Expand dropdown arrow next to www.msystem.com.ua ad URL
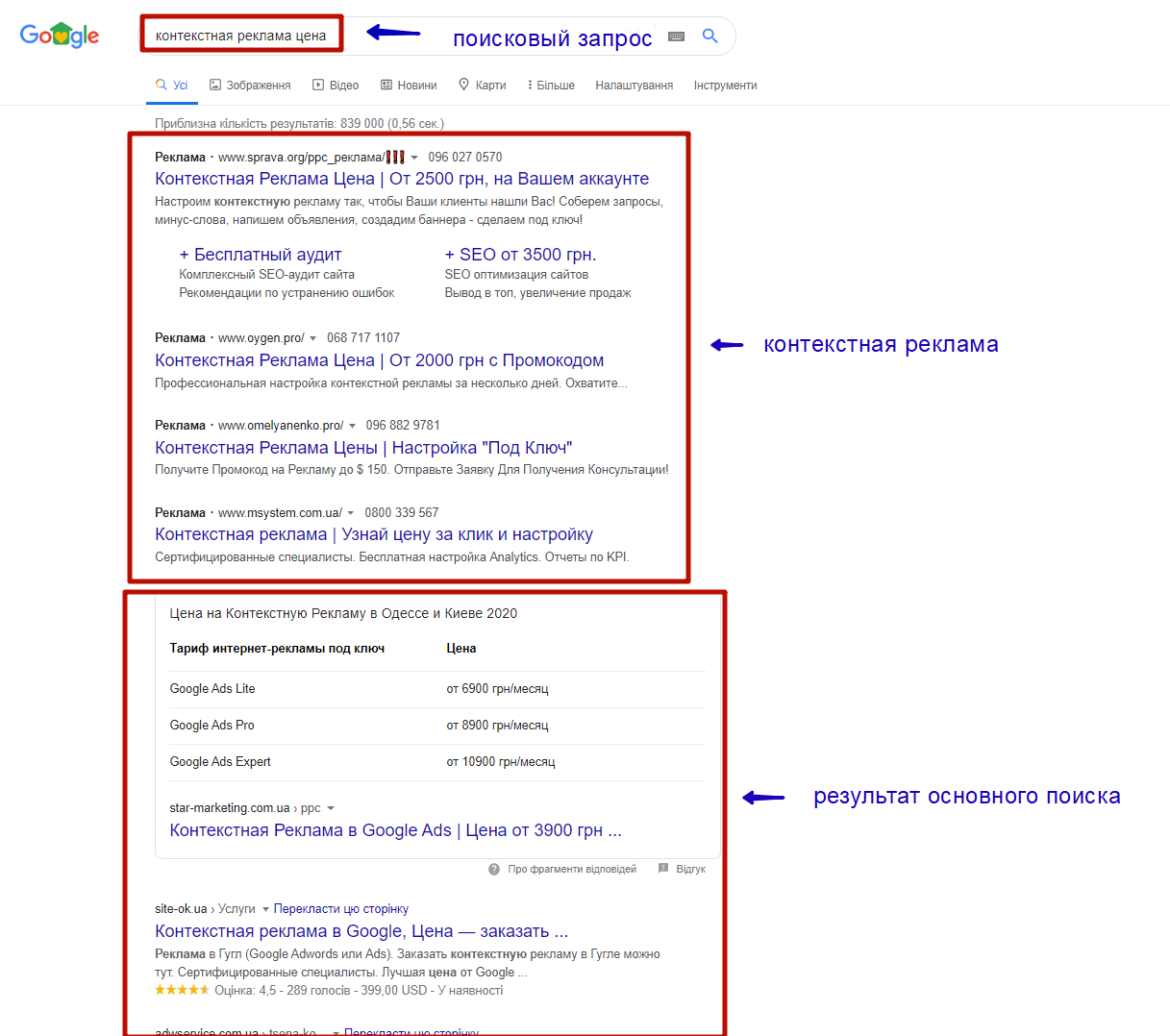1170x1036 pixels. click(x=350, y=513)
